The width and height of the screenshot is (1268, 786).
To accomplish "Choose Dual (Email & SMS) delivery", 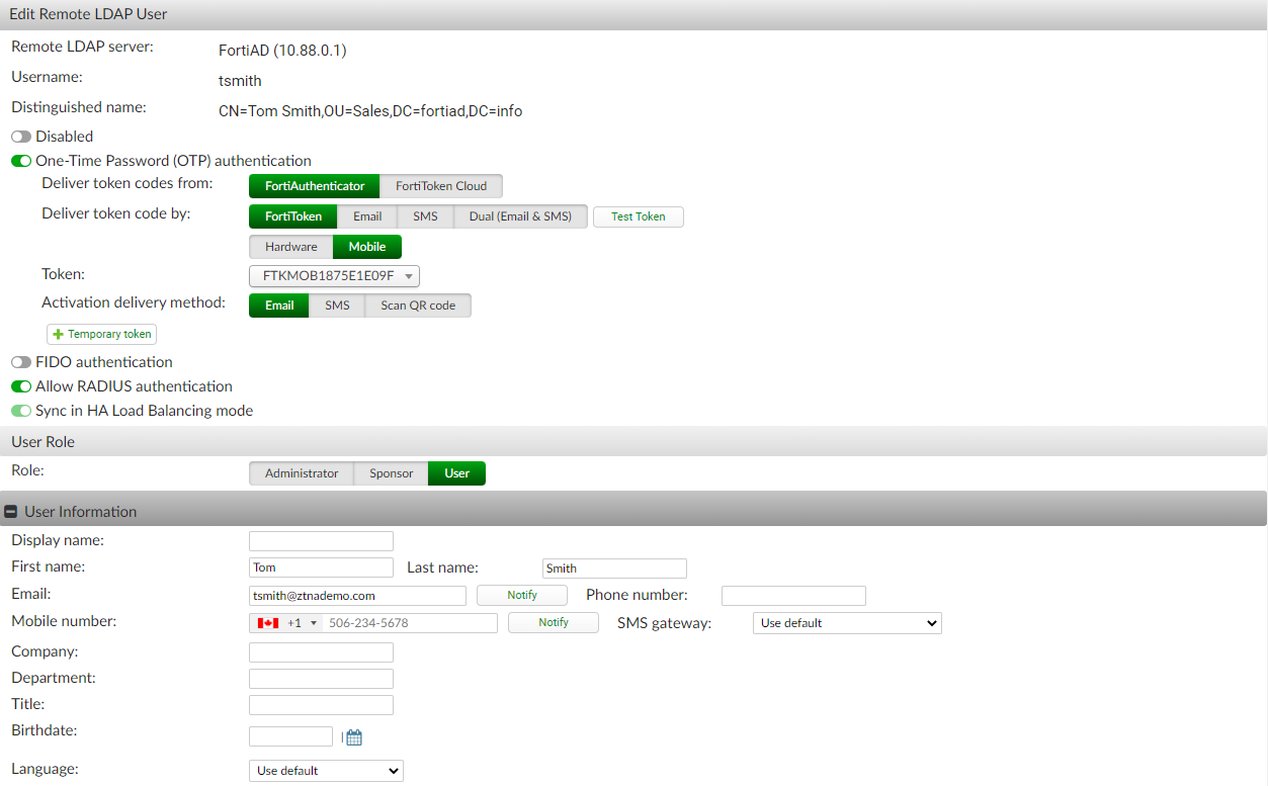I will click(520, 216).
